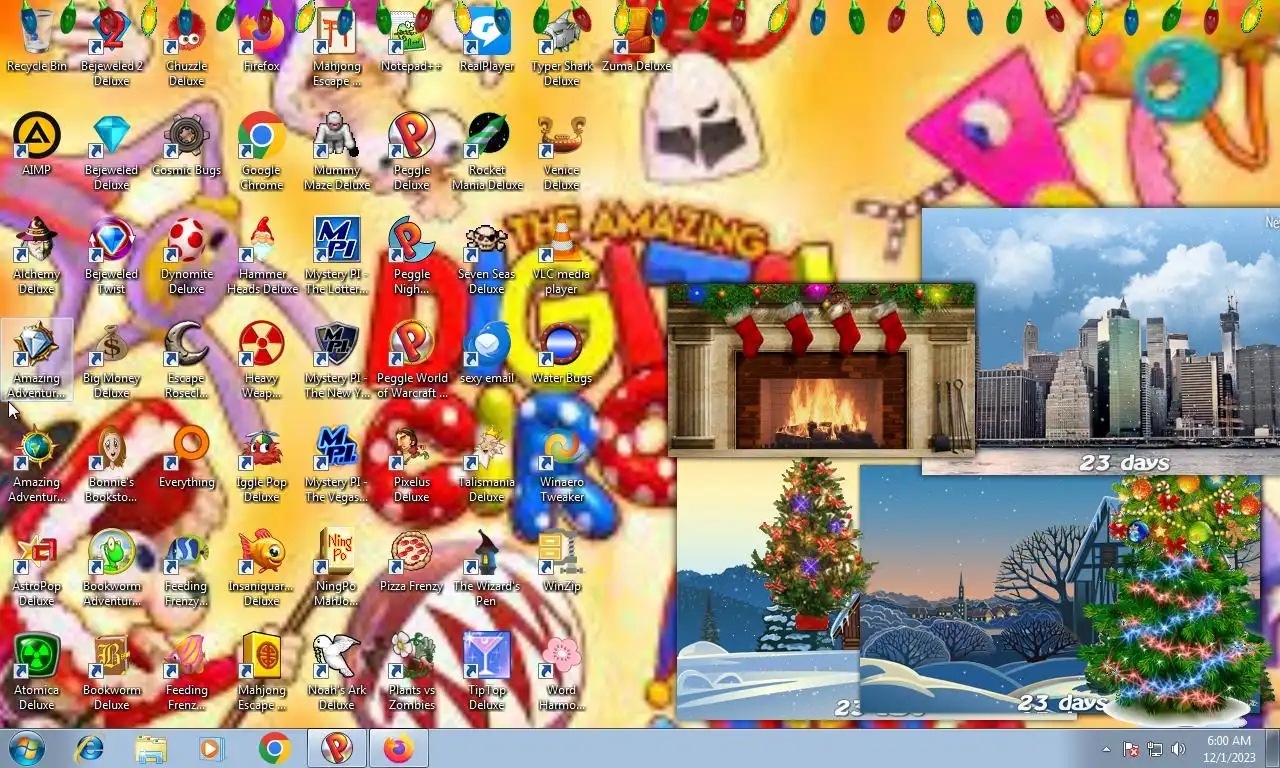This screenshot has height=768, width=1280.
Task: Select the Typer Shark Deluxe icon
Action: point(562,47)
